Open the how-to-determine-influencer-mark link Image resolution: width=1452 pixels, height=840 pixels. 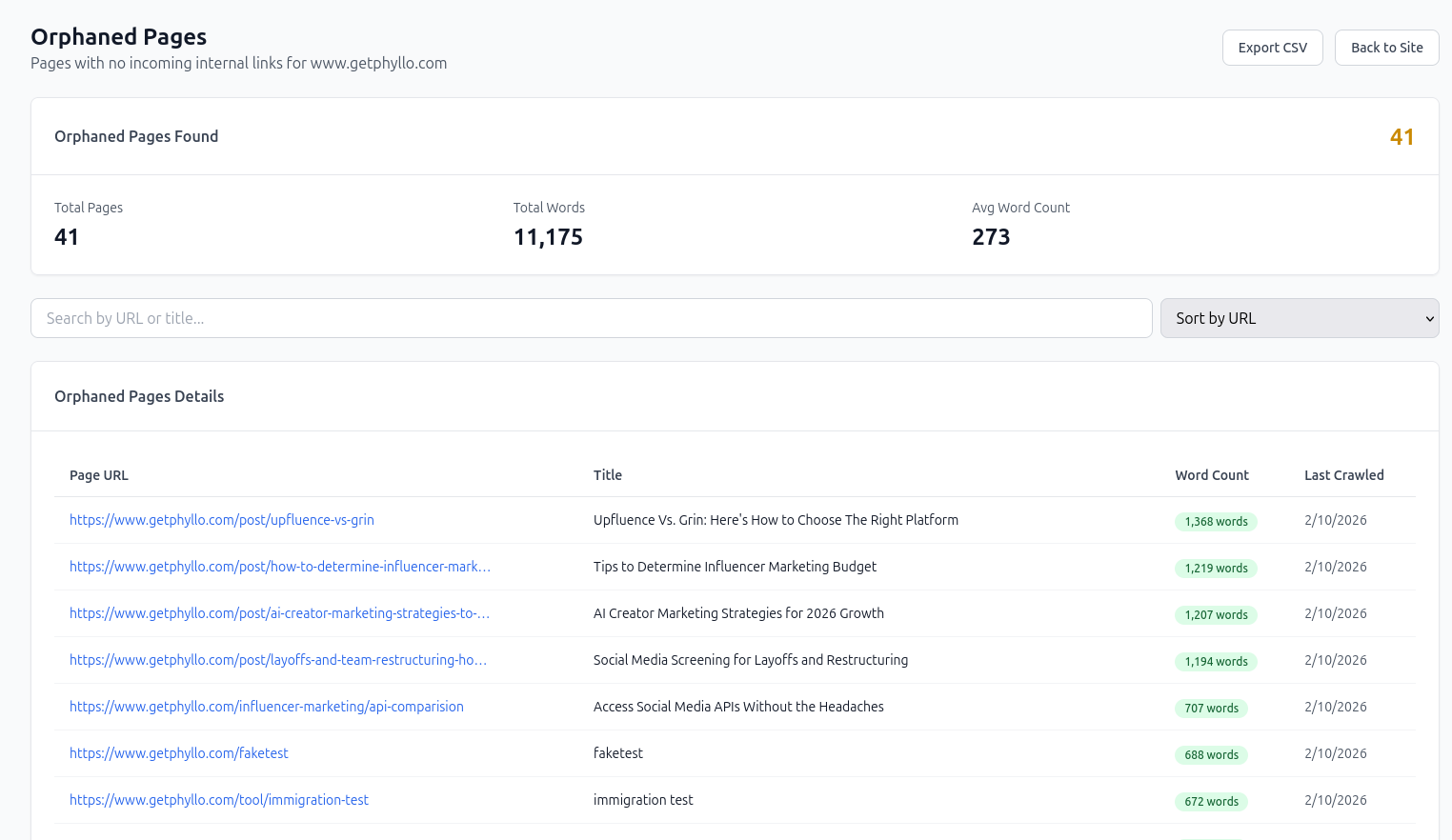279,567
